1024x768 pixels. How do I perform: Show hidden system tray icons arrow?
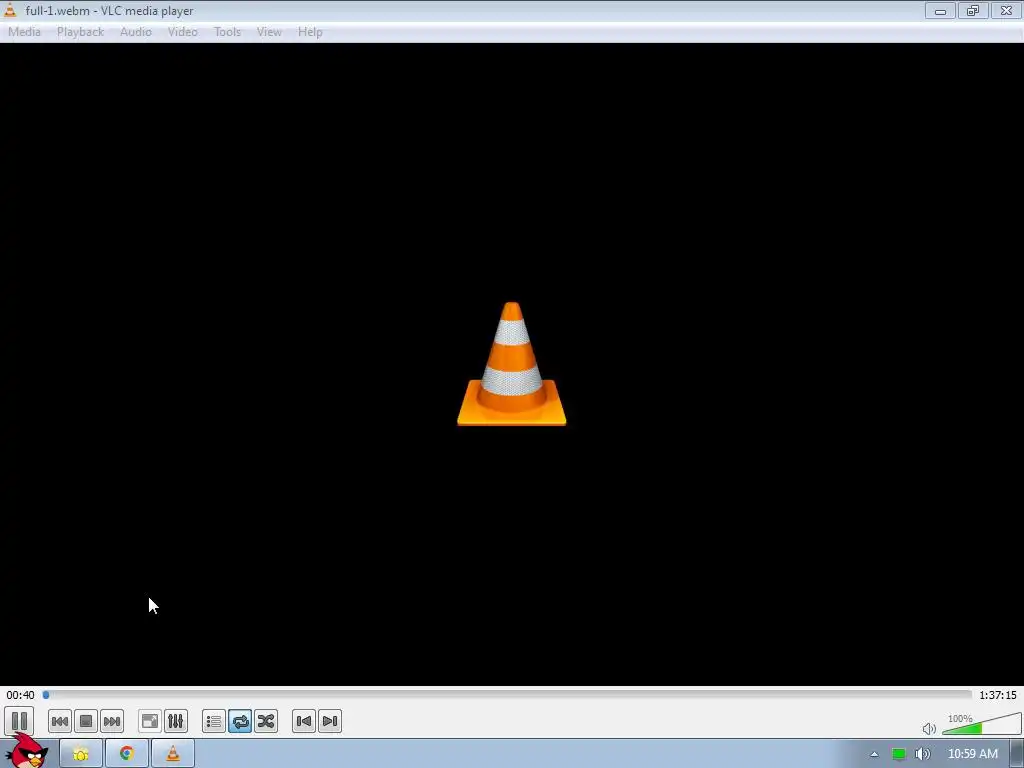coord(874,754)
